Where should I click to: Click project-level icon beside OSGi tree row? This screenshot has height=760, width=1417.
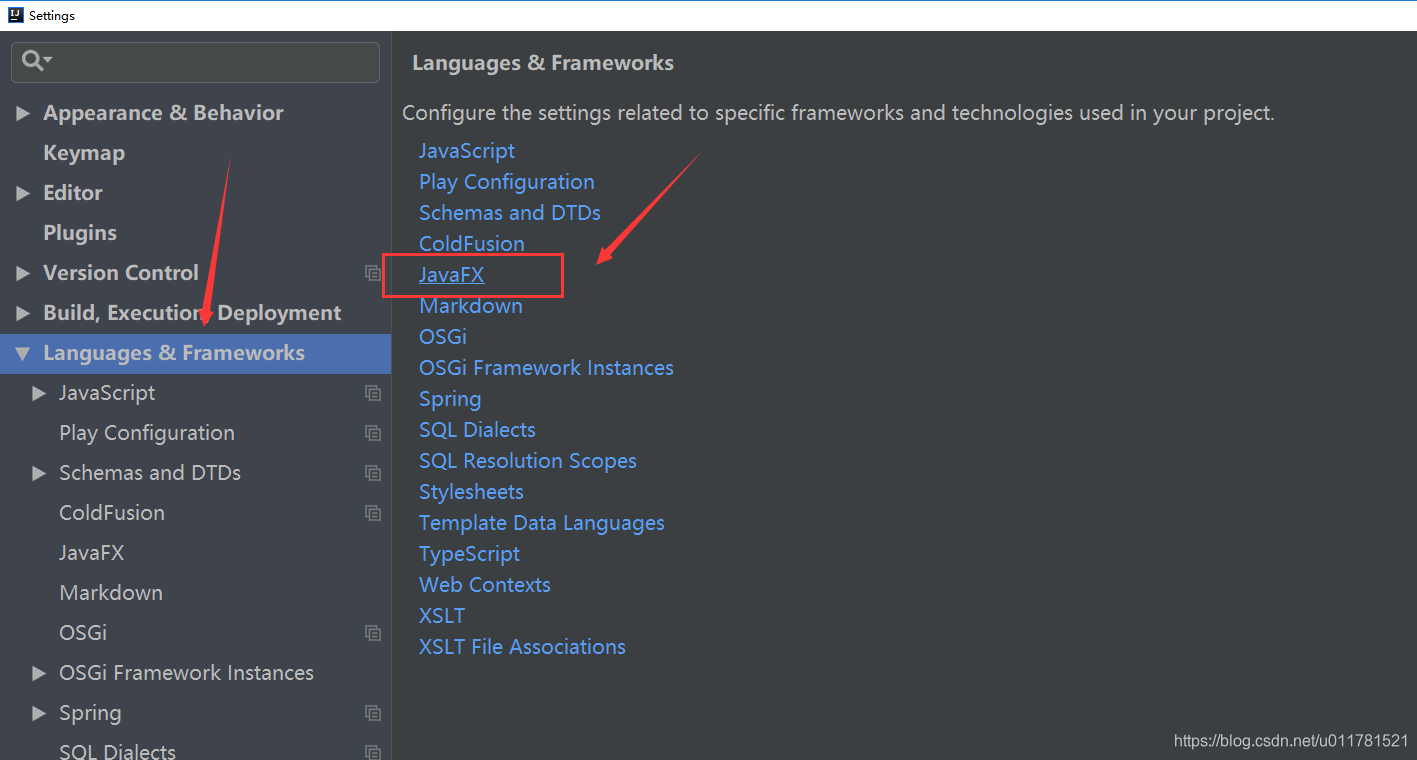tap(373, 633)
